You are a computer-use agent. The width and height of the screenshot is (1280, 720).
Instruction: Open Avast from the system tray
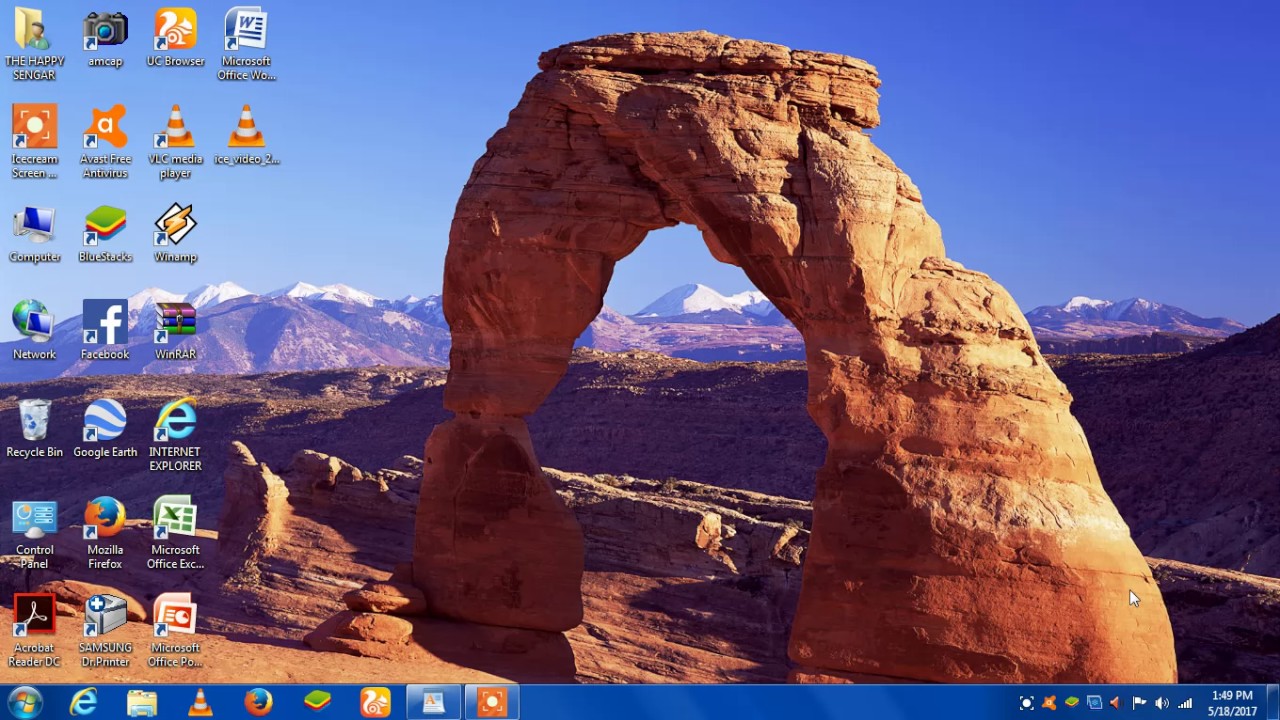click(1049, 703)
